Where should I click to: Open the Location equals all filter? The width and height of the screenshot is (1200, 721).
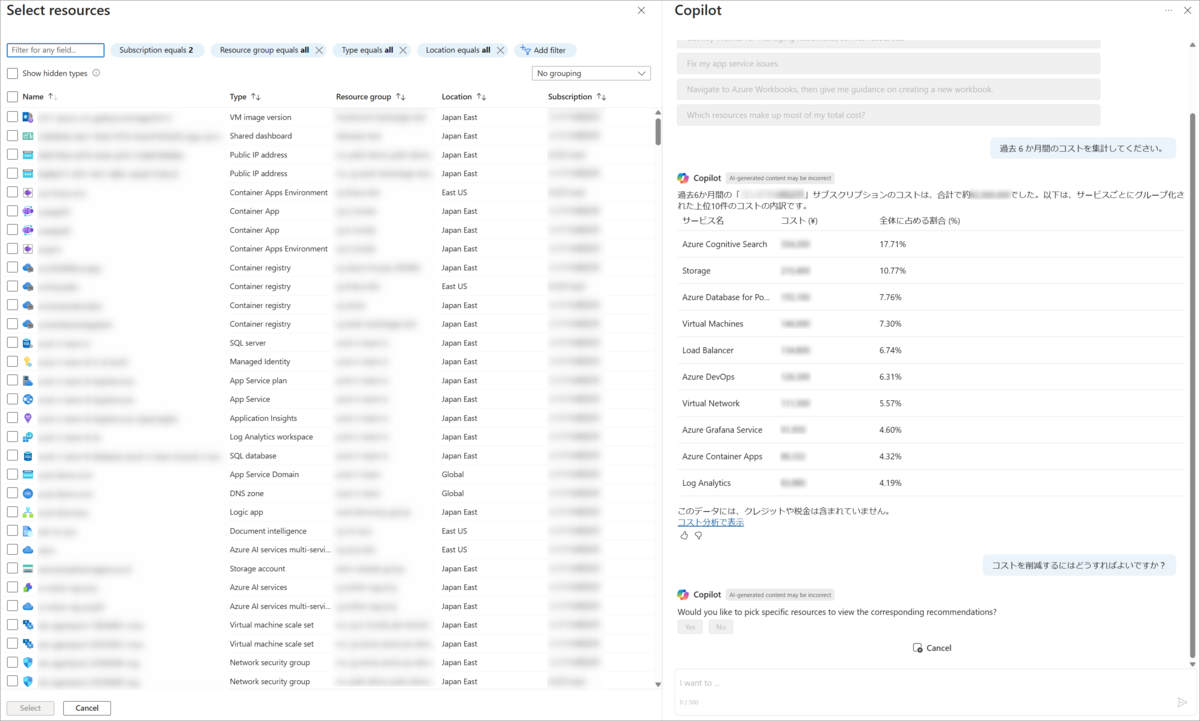click(x=457, y=50)
